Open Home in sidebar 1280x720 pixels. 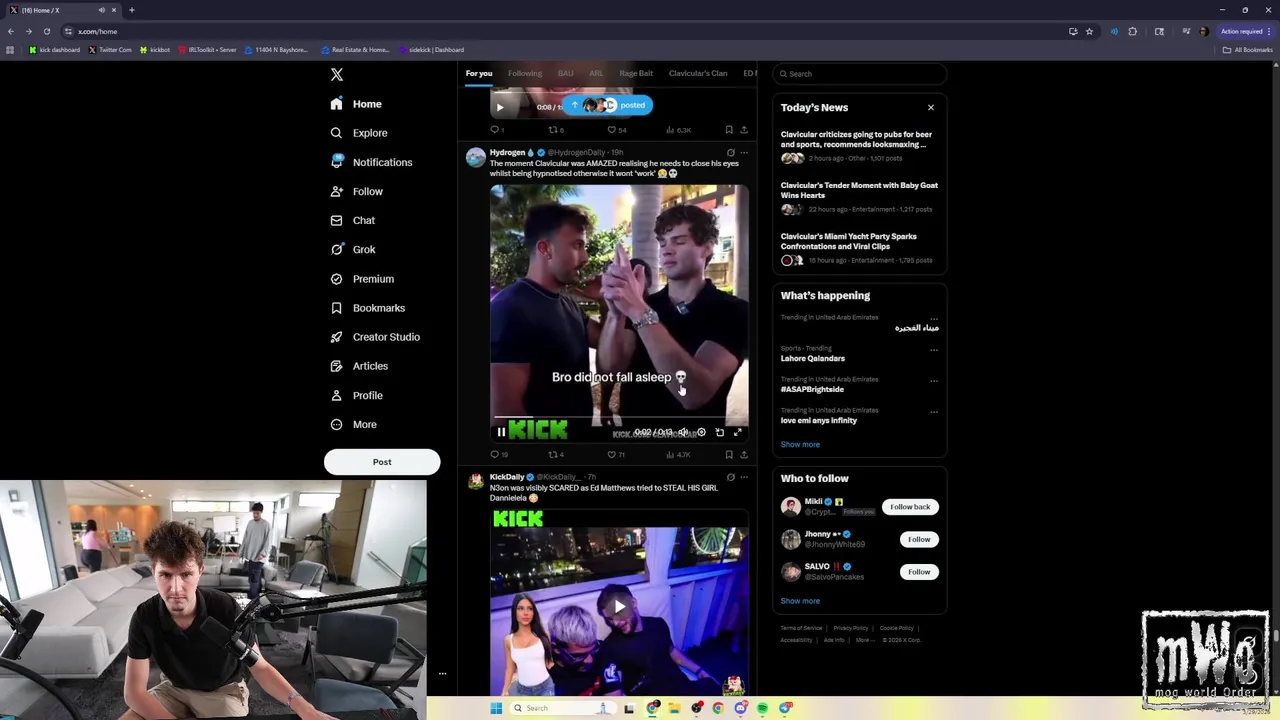tap(356, 104)
